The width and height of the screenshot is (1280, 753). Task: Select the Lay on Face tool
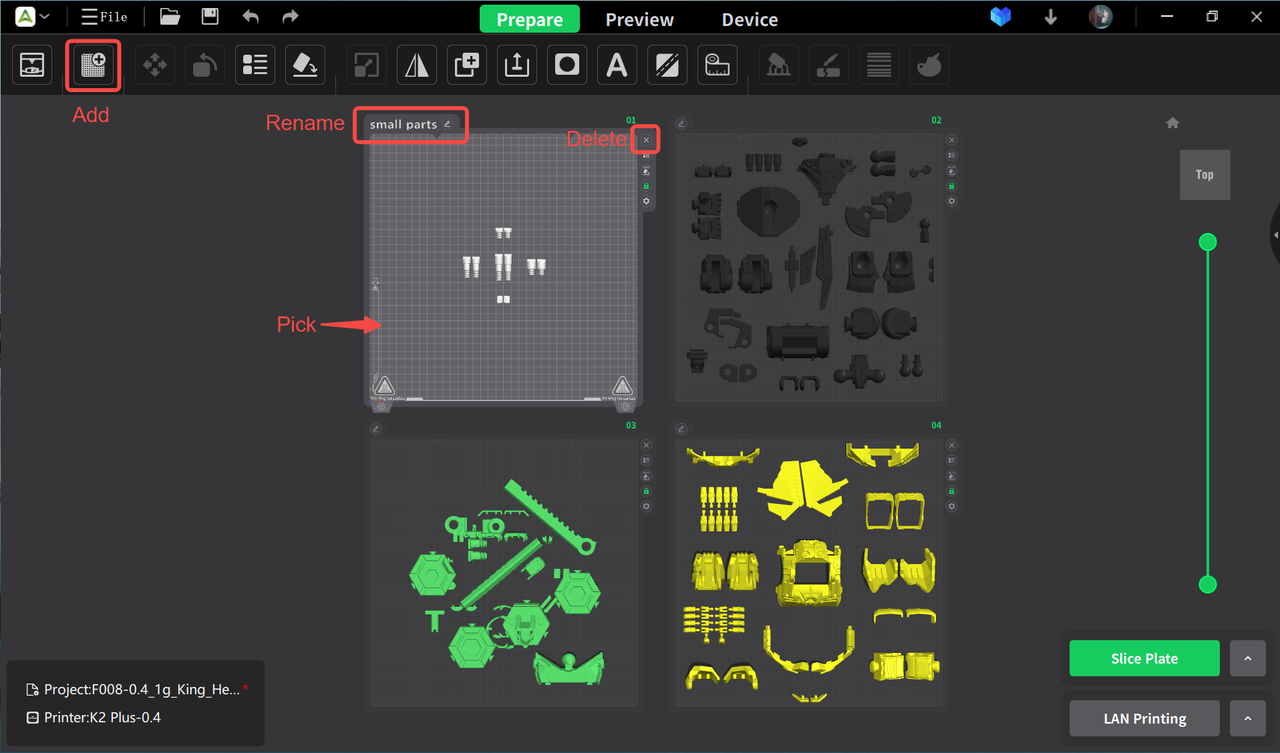tap(305, 65)
